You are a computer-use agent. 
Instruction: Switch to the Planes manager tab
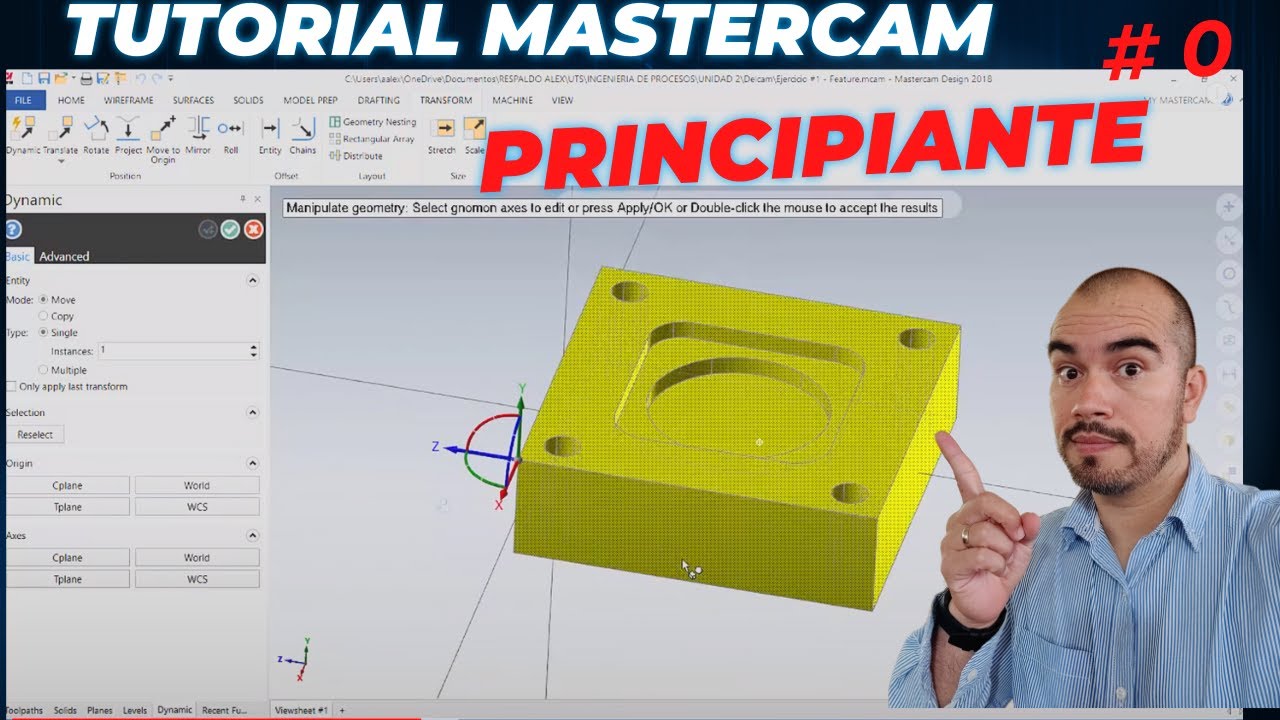pyautogui.click(x=100, y=710)
